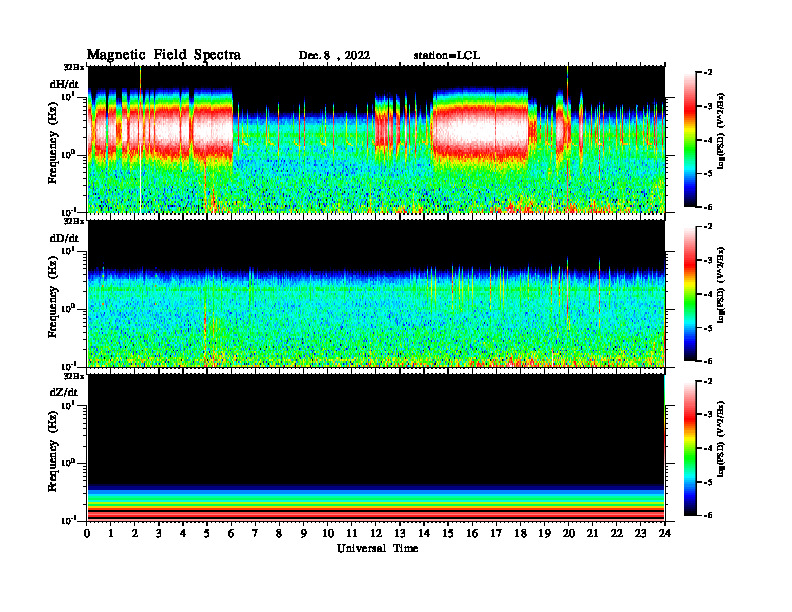Click the "Frequency (Hz)" label of dH/dt panel
792x612 pixels.
pos(53,143)
